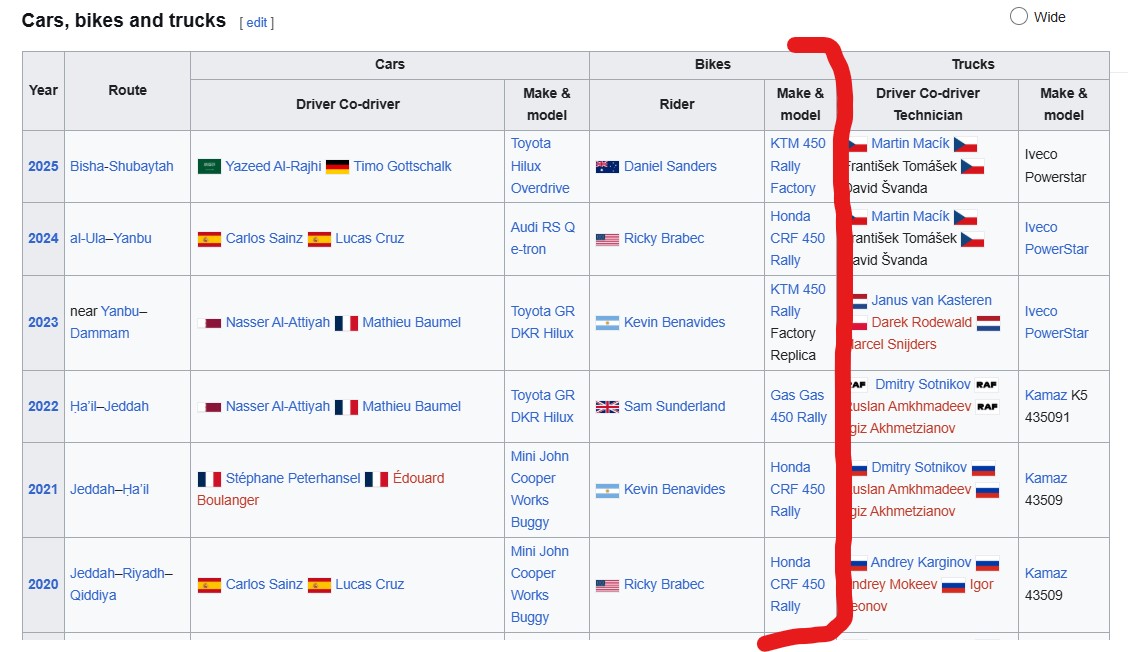Viewport: 1128px width, 652px height.
Task: Select the Wide radio button
Action: (1019, 16)
